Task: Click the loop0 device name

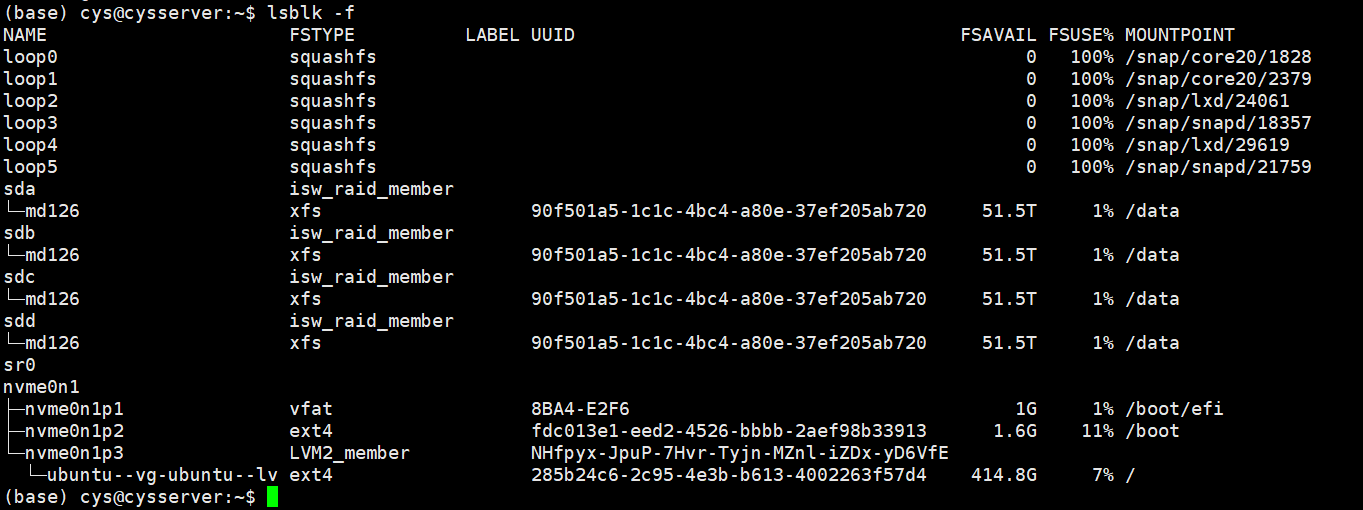Action: pyautogui.click(x=31, y=57)
